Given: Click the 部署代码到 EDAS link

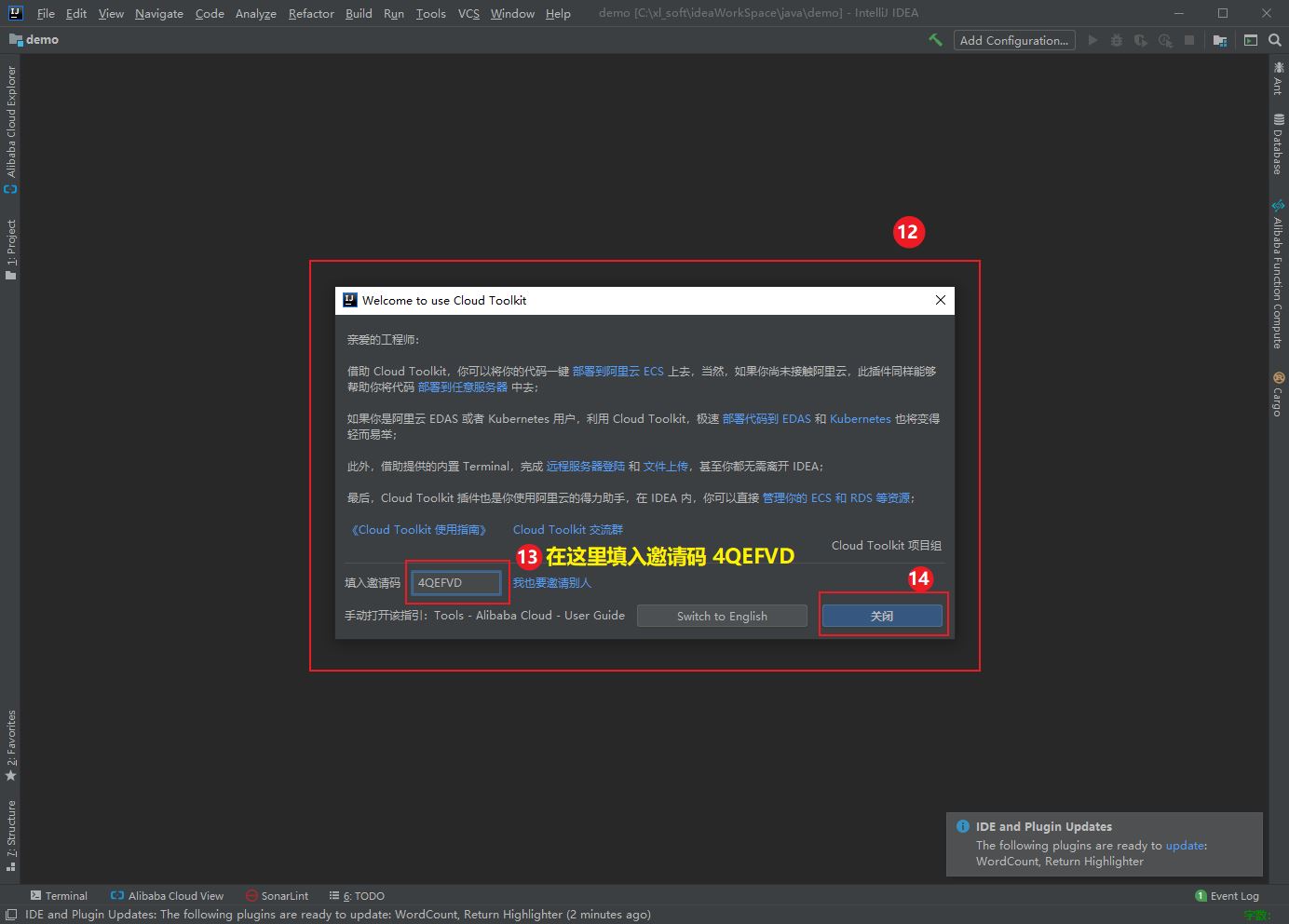Looking at the screenshot, I should click(767, 418).
